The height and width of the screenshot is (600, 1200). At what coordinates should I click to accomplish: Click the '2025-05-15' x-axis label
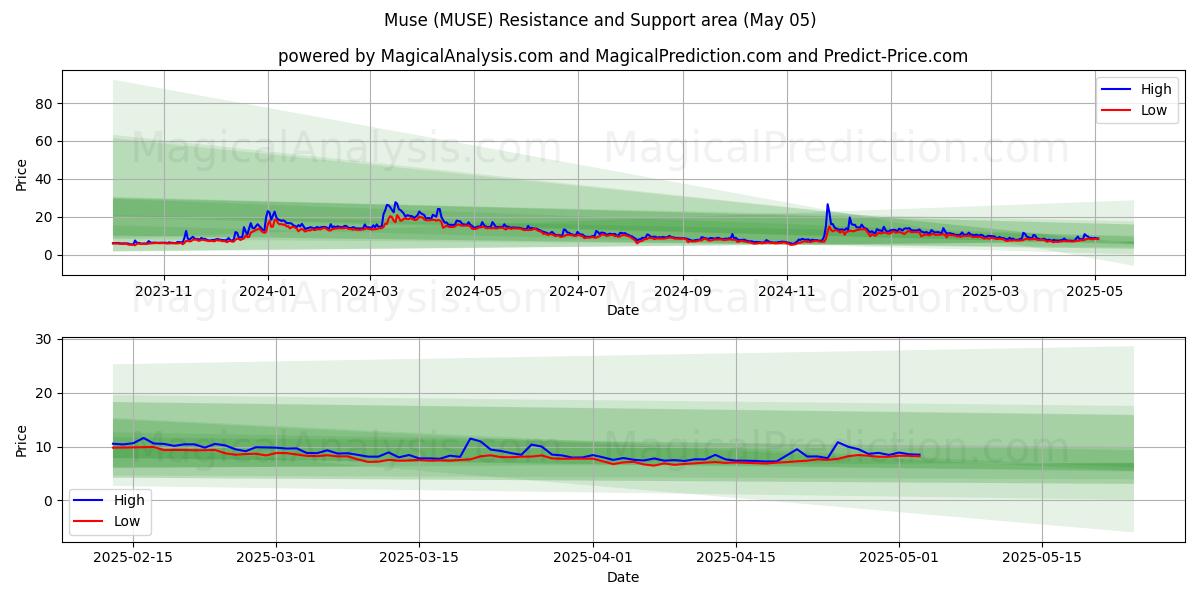pyautogui.click(x=1042, y=559)
